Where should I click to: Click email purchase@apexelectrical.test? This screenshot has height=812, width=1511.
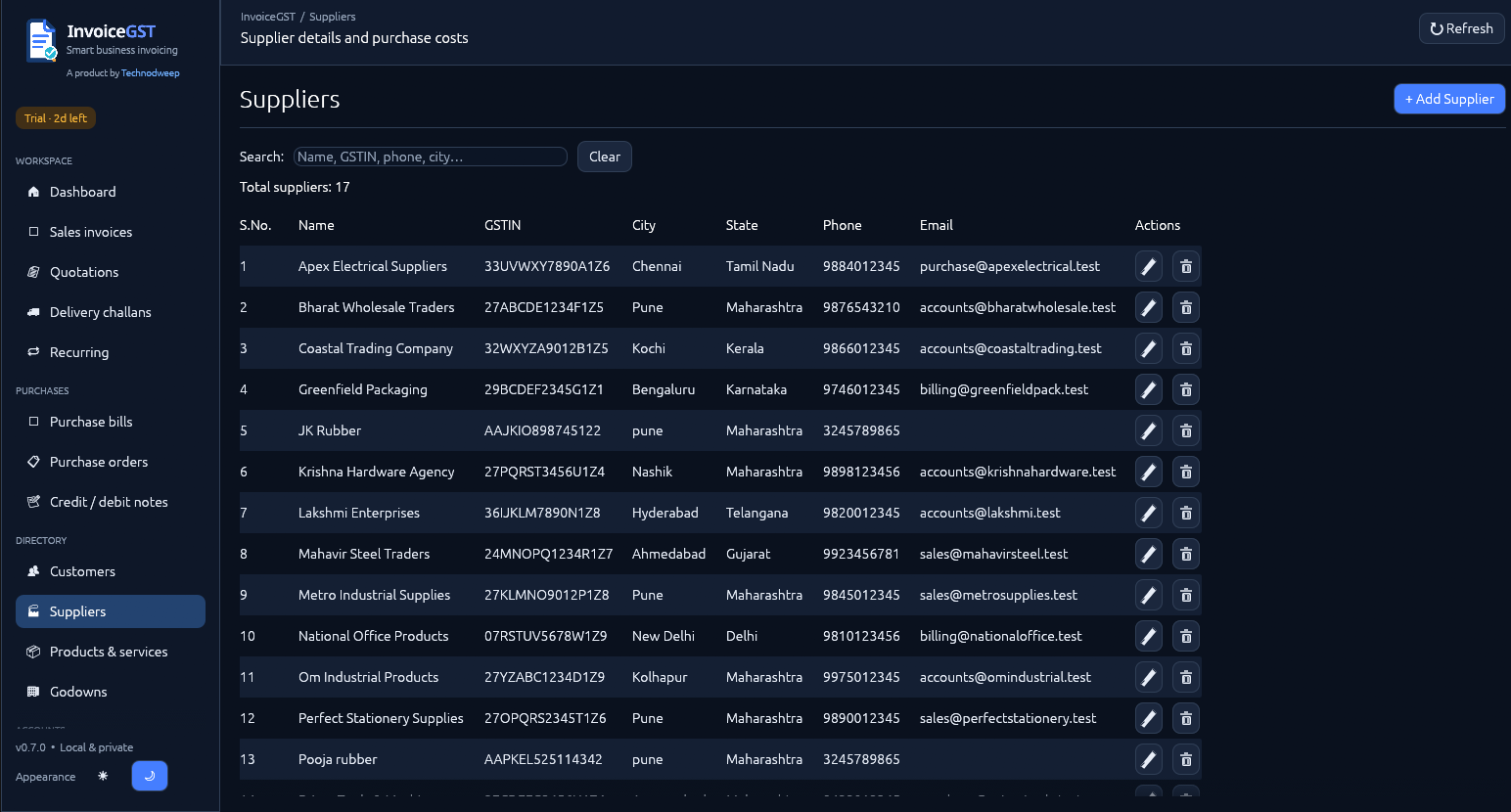(1010, 266)
